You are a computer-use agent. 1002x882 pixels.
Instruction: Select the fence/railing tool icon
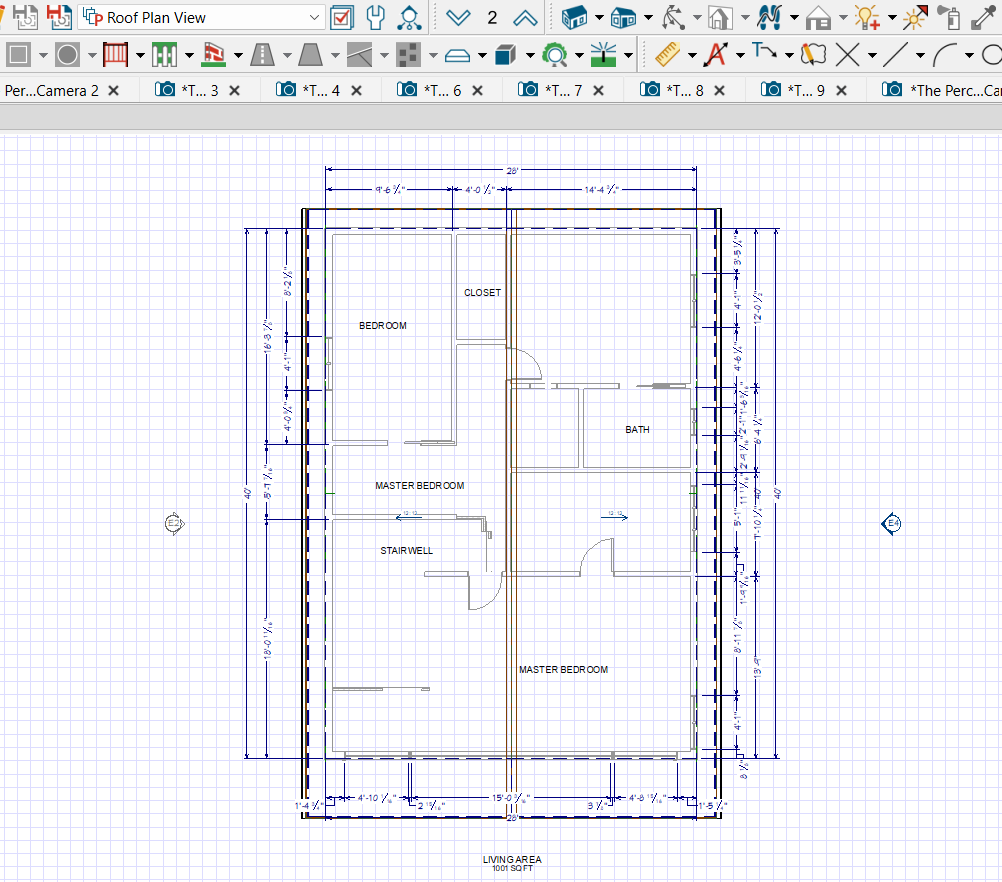click(x=117, y=54)
